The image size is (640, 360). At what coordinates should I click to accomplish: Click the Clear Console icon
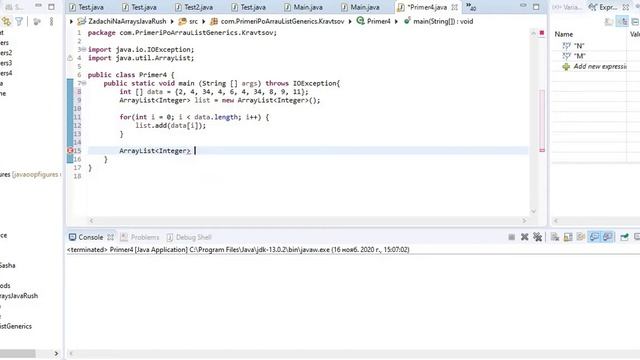click(555, 237)
